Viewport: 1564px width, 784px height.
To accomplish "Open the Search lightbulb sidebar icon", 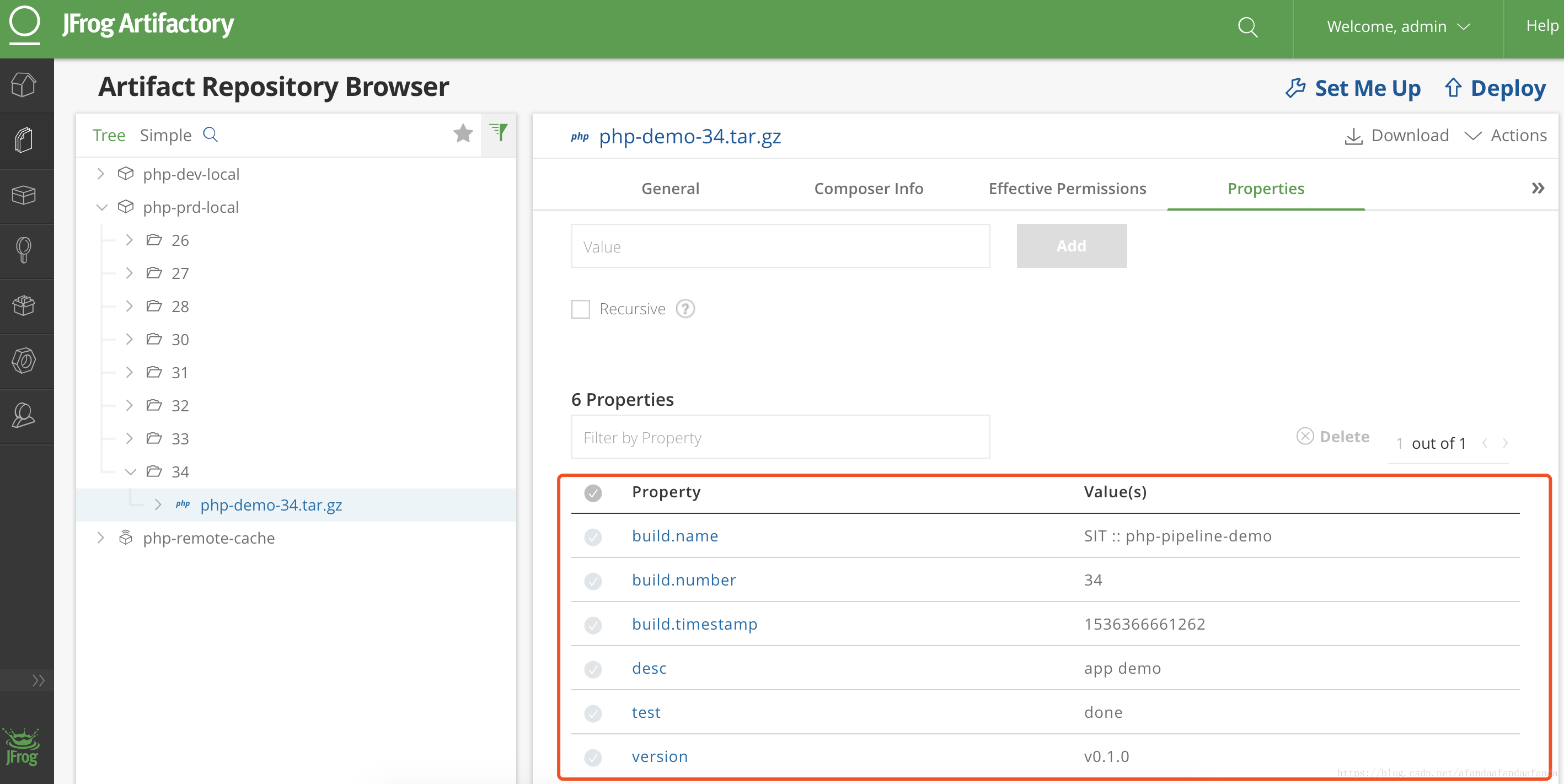I will tap(24, 250).
